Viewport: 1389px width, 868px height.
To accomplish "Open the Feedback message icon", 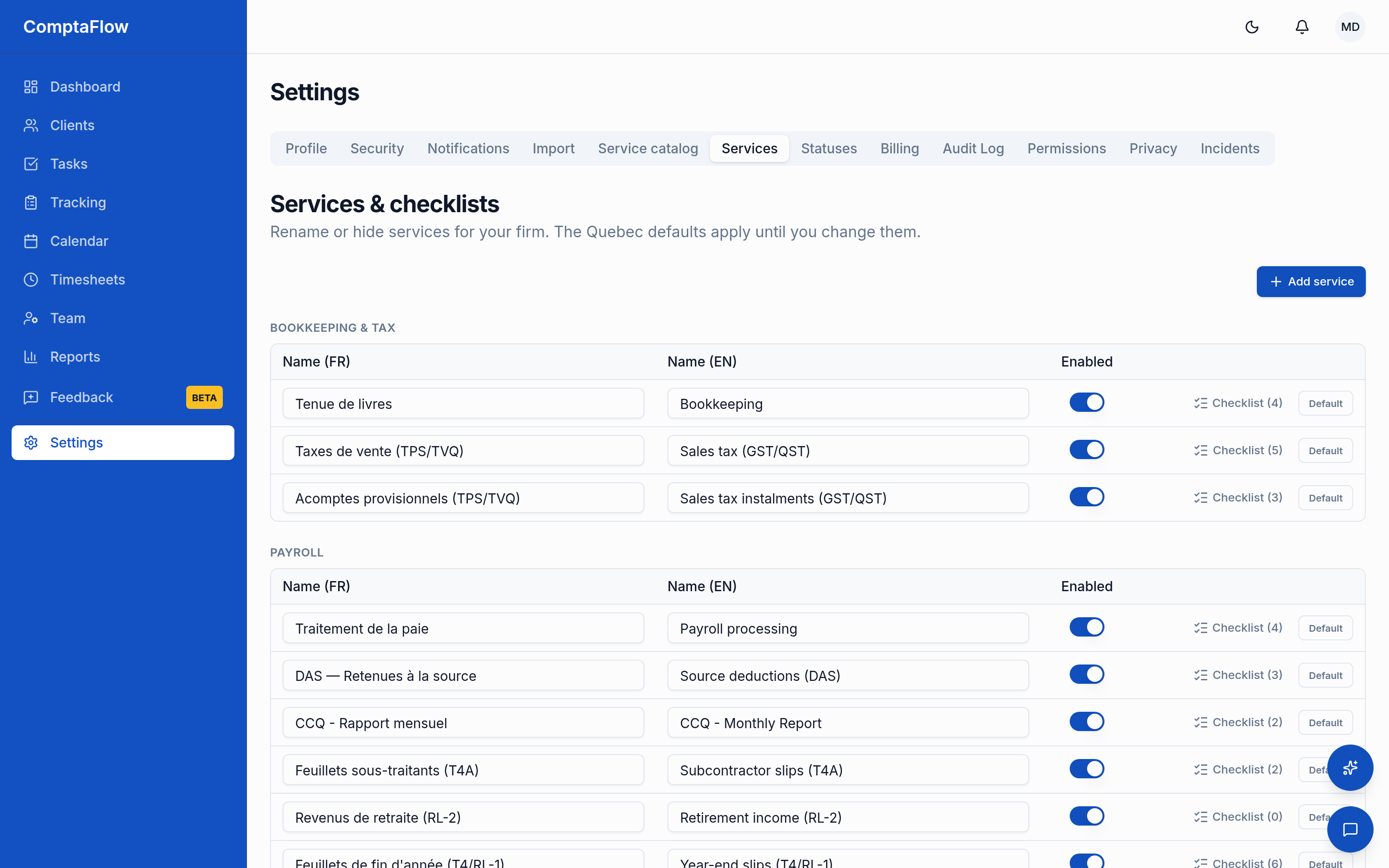I will 31,397.
